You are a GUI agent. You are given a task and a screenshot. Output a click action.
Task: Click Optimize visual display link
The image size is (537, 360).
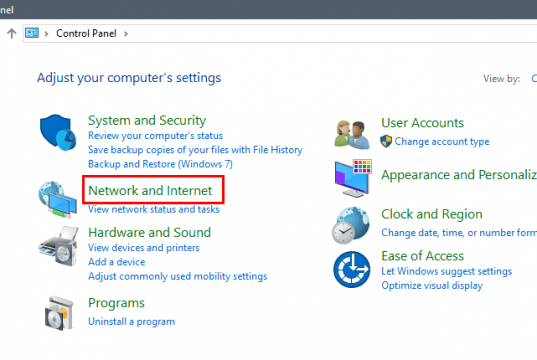coord(432,286)
